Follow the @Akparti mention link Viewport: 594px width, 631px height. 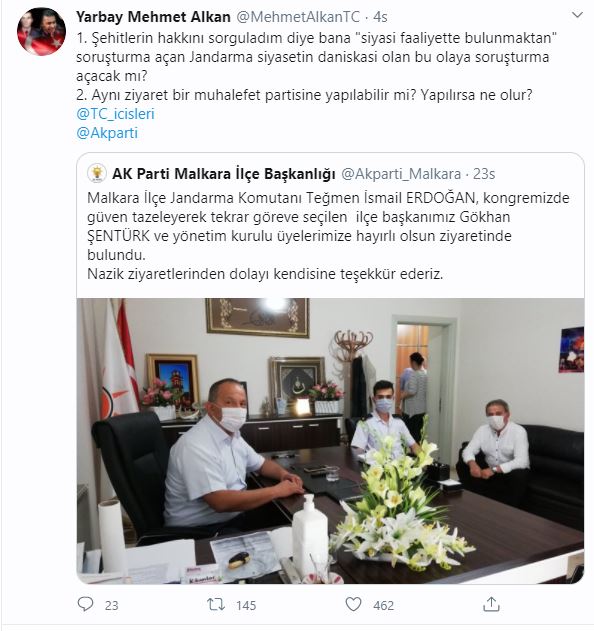[107, 133]
